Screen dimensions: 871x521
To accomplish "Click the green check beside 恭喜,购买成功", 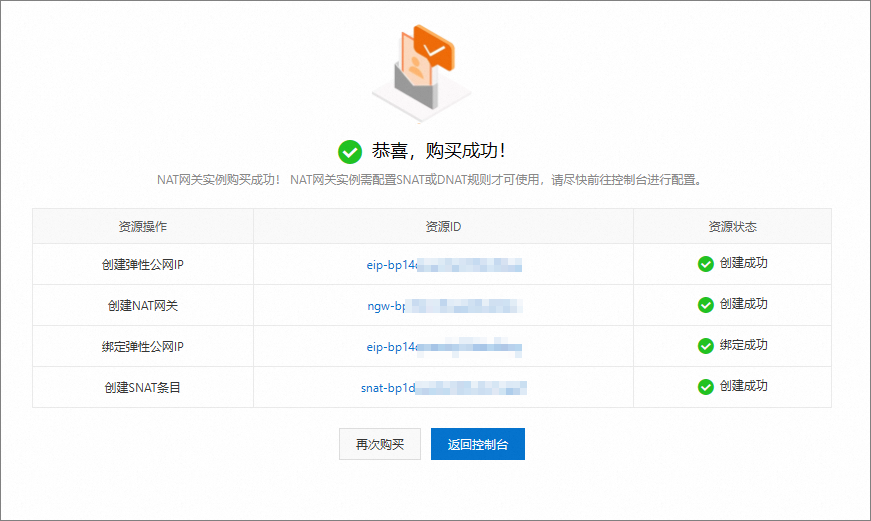I will [x=350, y=152].
